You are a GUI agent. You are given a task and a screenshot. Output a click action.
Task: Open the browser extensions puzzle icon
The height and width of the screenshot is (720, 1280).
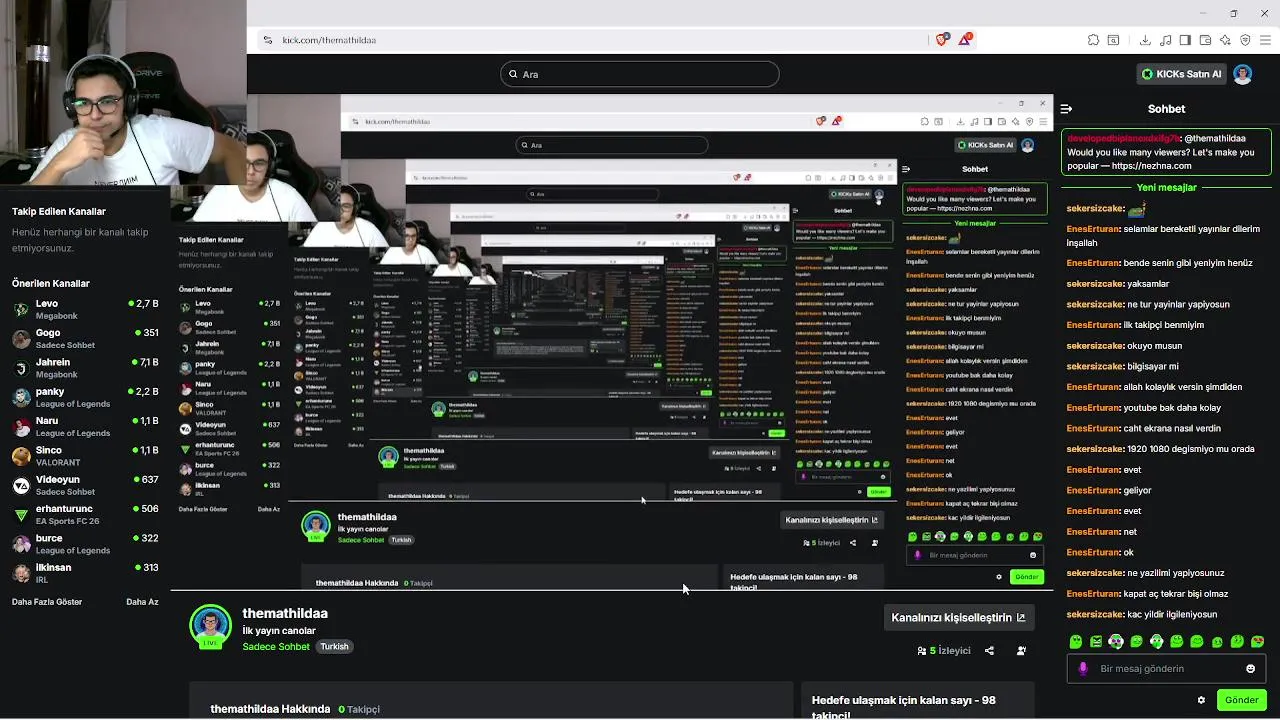(x=1094, y=40)
